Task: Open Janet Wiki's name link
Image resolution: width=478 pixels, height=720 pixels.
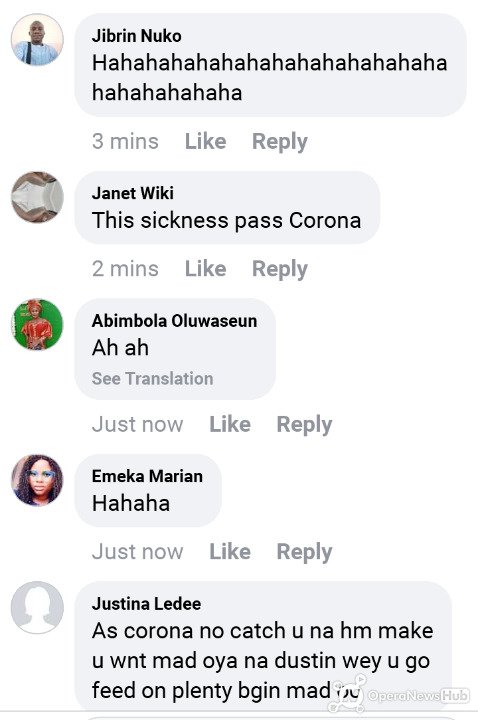Action: click(133, 193)
